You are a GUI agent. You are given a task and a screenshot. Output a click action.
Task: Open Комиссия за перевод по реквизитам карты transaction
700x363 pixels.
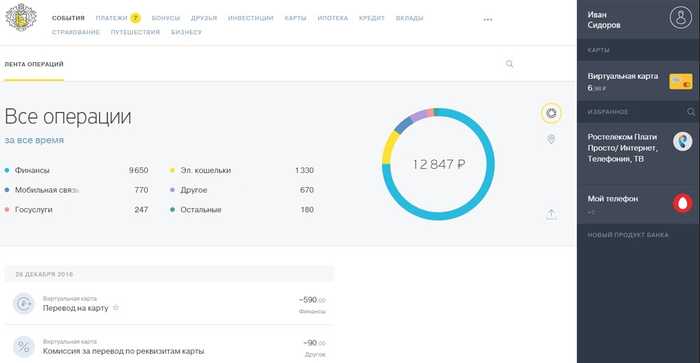(x=169, y=347)
